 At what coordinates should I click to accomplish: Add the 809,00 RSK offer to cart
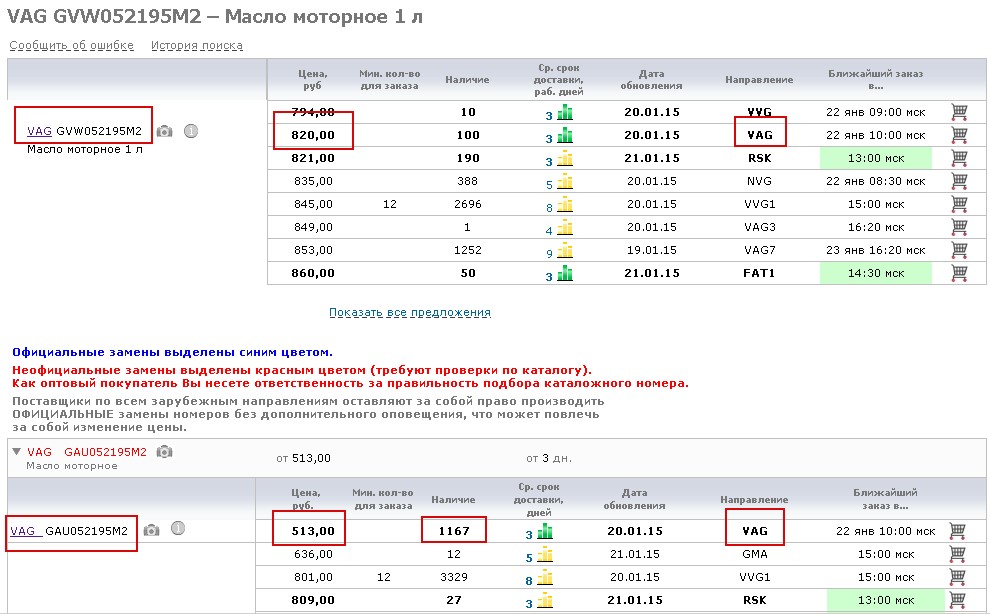pyautogui.click(x=957, y=600)
